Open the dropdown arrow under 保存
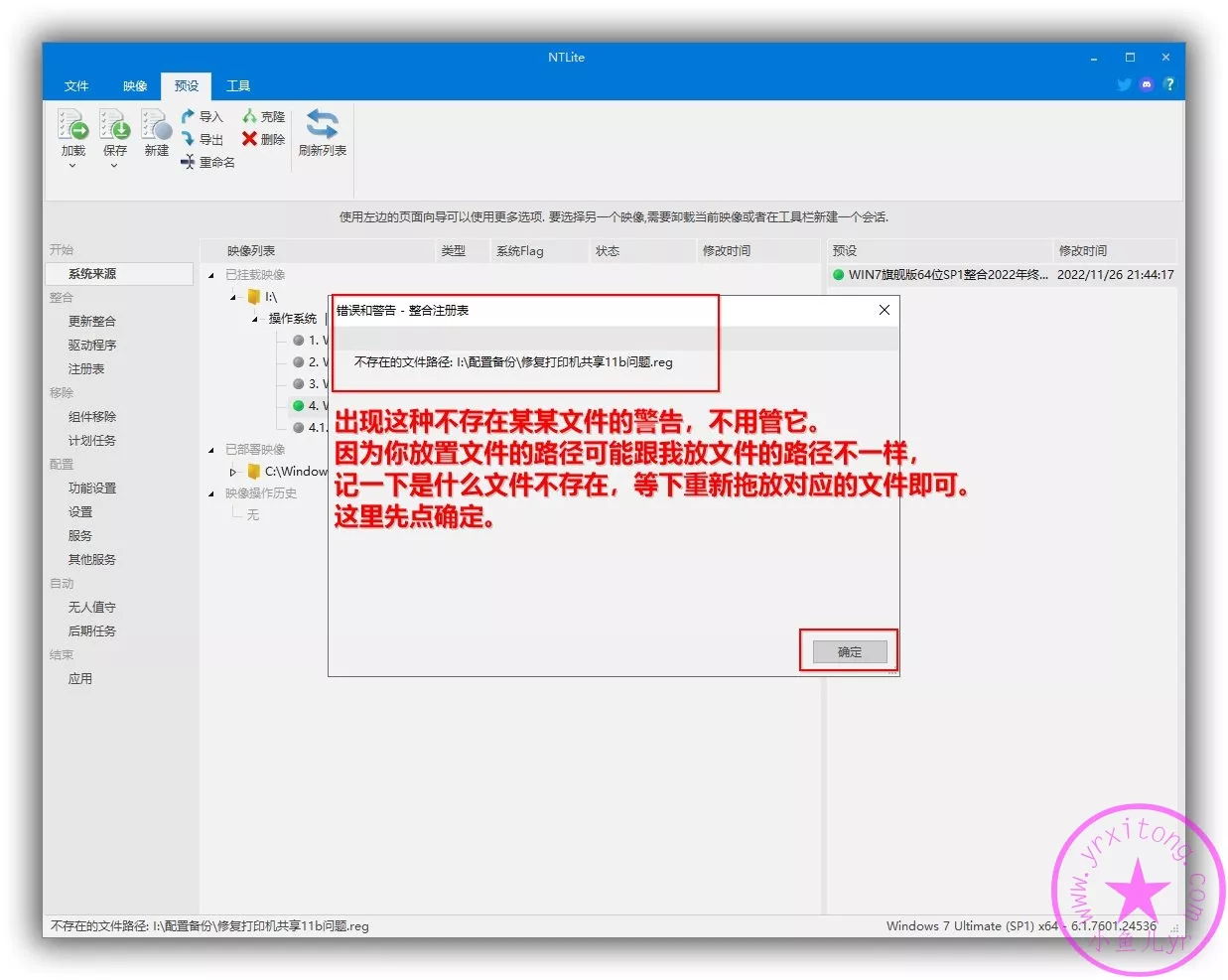Screen dimensions: 1228x980 114,166
